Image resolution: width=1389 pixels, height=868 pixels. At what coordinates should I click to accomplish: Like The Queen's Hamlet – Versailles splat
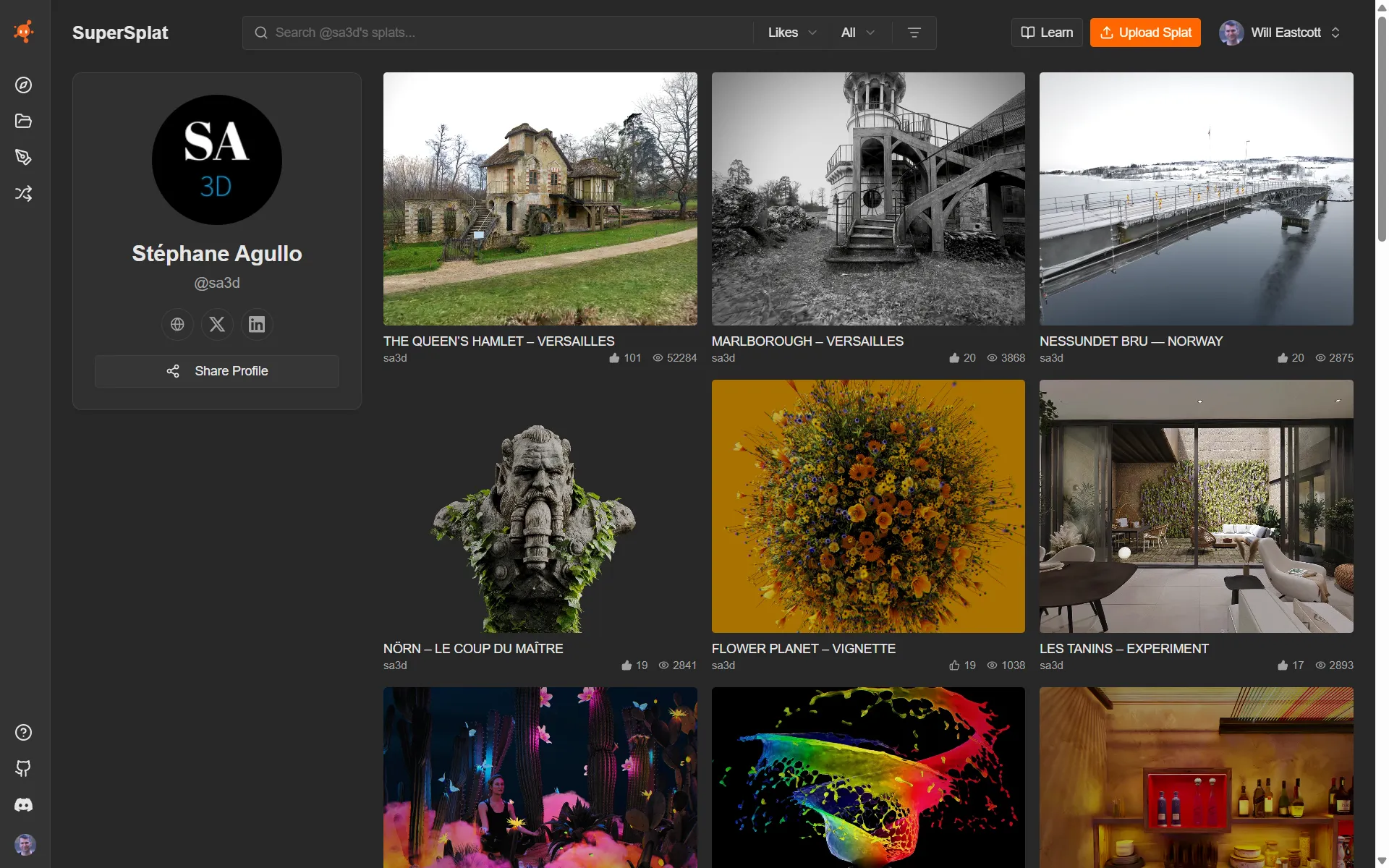pyautogui.click(x=614, y=358)
